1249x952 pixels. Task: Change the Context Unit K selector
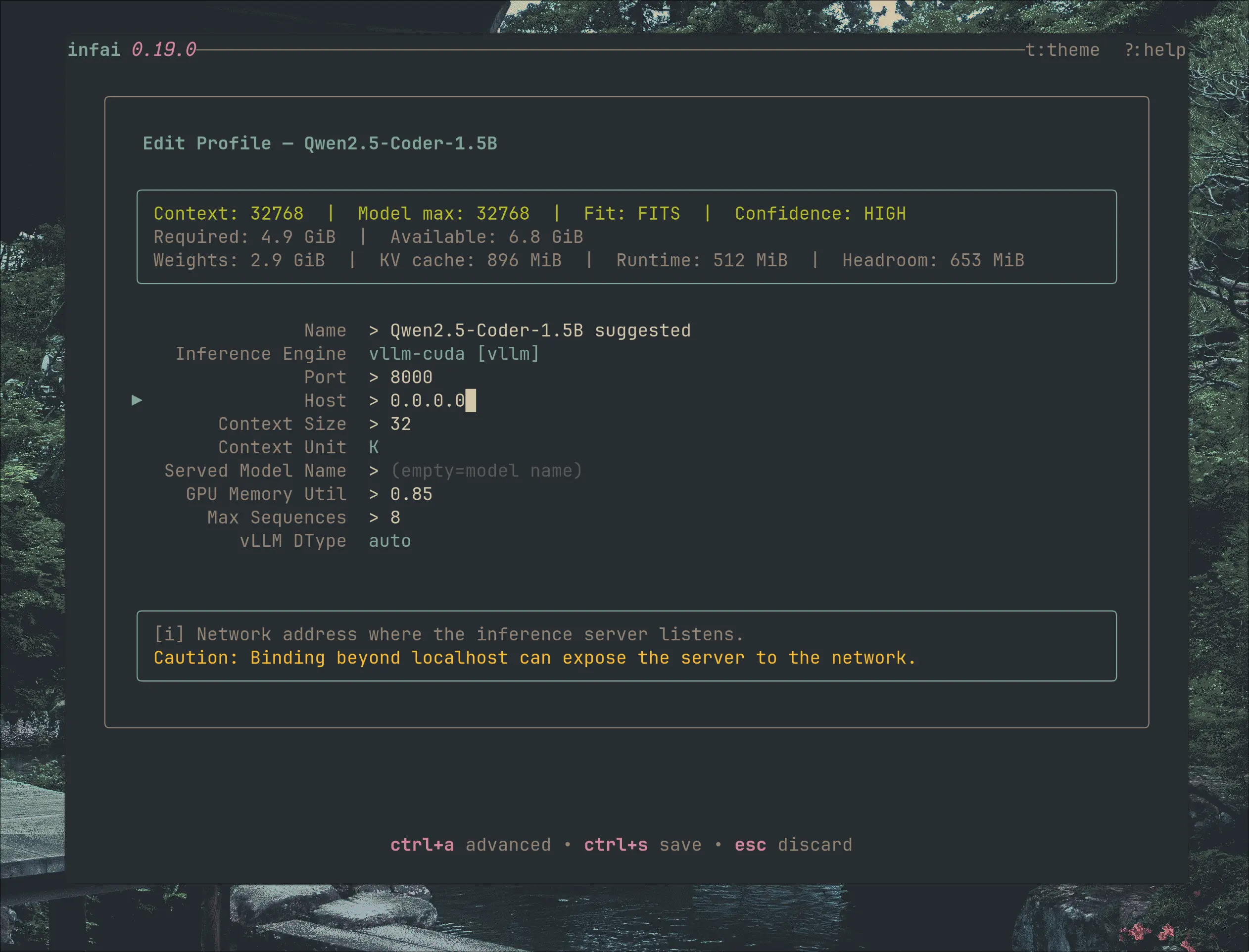pyautogui.click(x=374, y=448)
